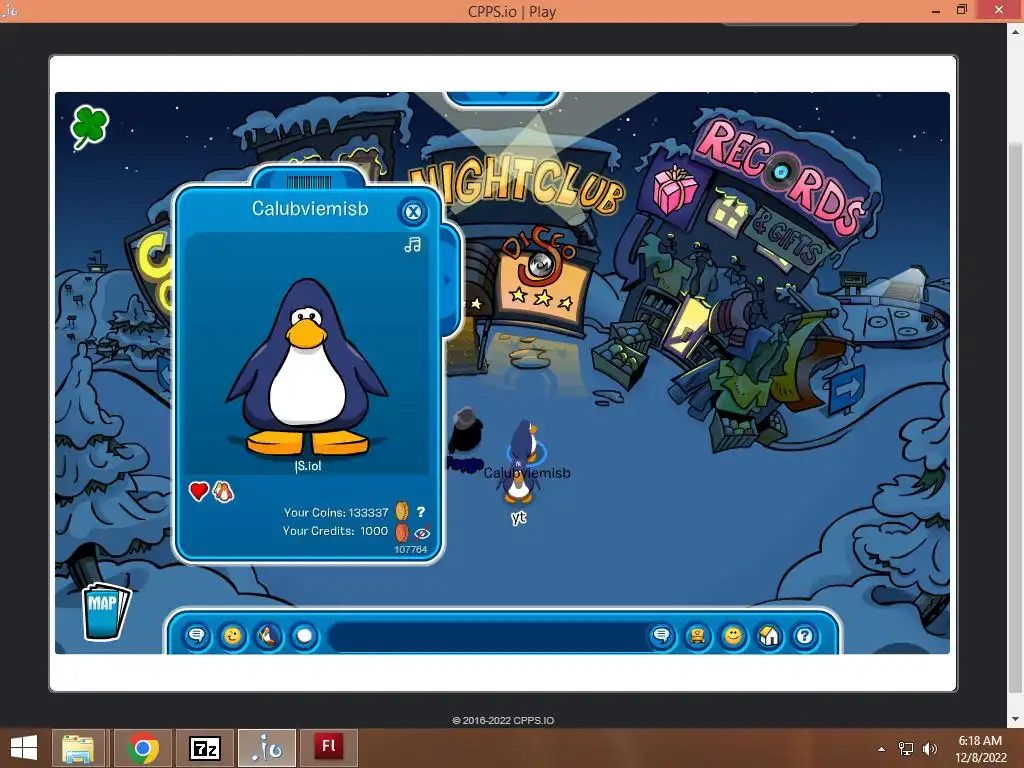Open Adobe Flash from the taskbar
Image resolution: width=1024 pixels, height=768 pixels.
coord(329,748)
